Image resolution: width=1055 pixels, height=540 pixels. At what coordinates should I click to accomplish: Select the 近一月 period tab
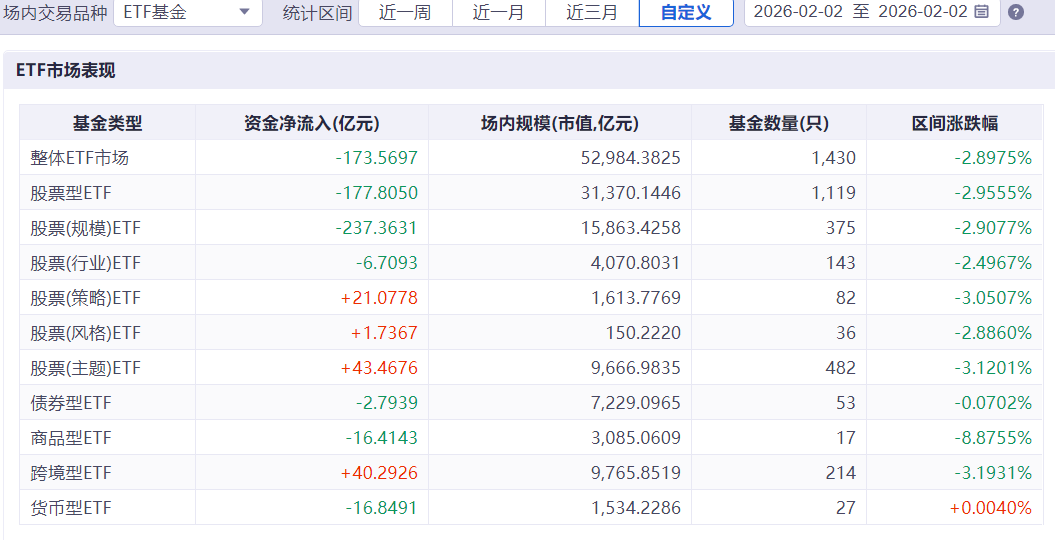tap(499, 12)
